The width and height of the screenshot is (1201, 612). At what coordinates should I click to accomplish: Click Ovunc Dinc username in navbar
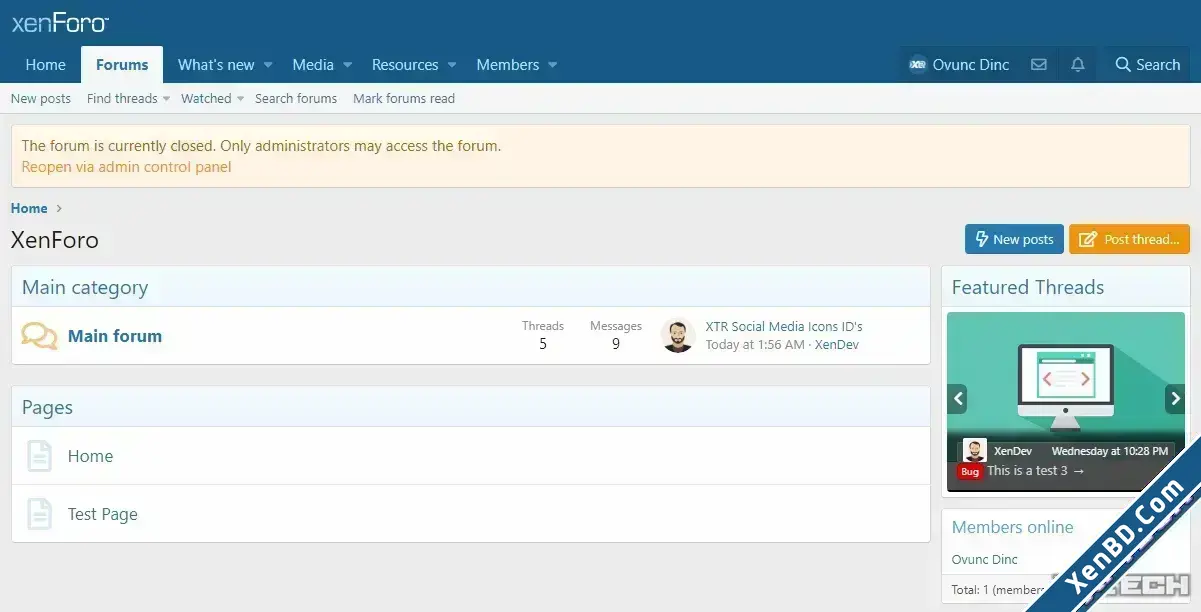click(971, 65)
